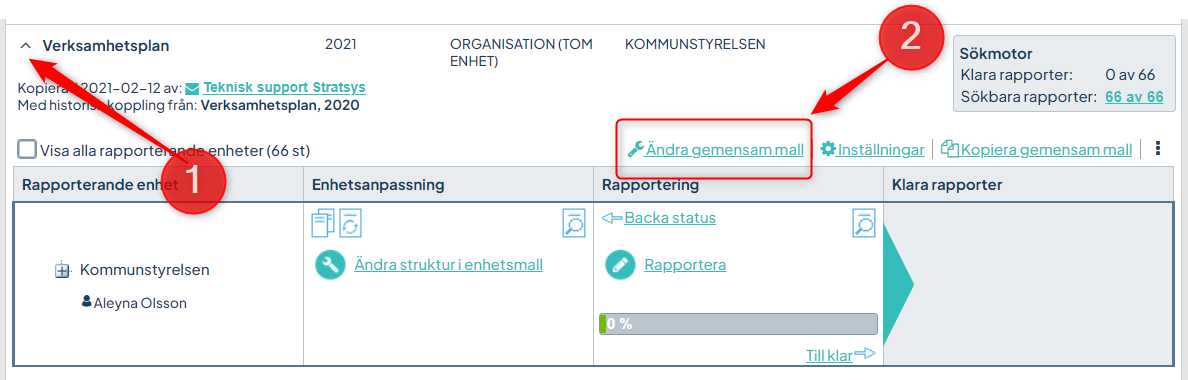Click Till klar arrow link

840,355
